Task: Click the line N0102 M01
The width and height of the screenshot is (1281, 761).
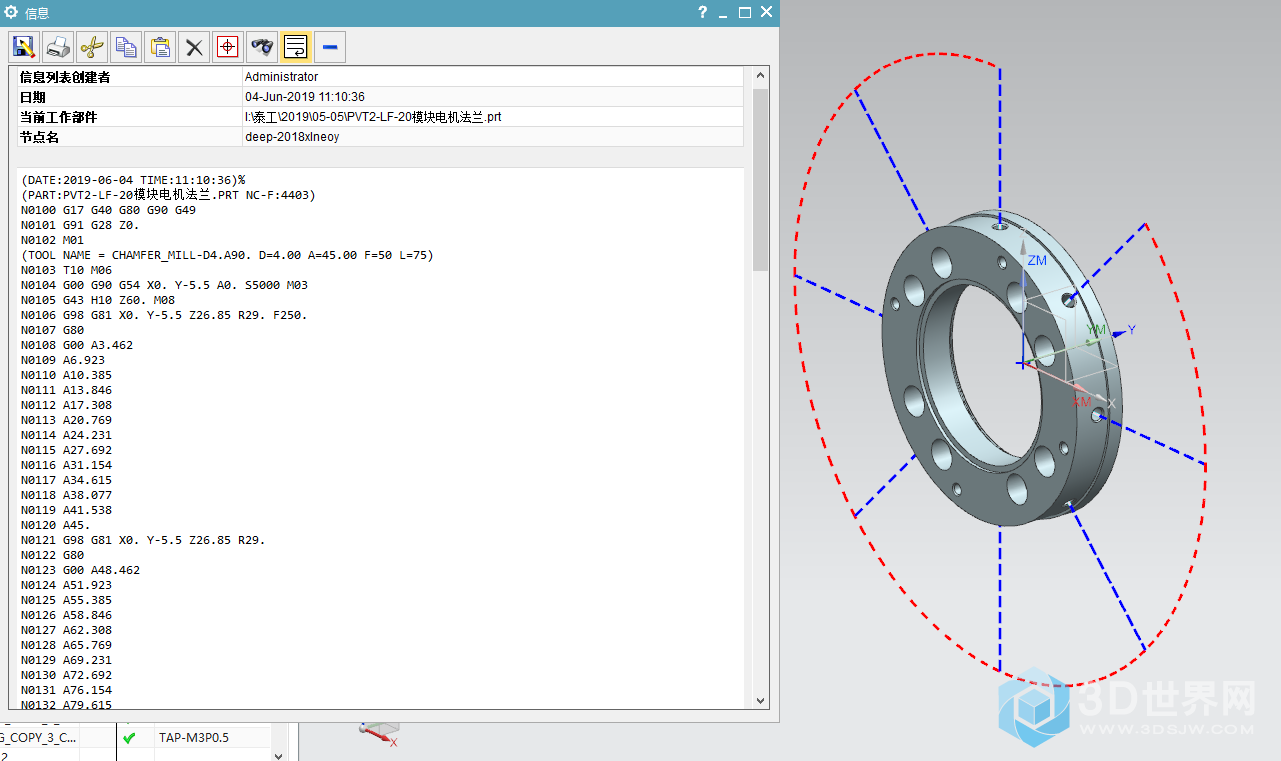Action: [x=52, y=240]
